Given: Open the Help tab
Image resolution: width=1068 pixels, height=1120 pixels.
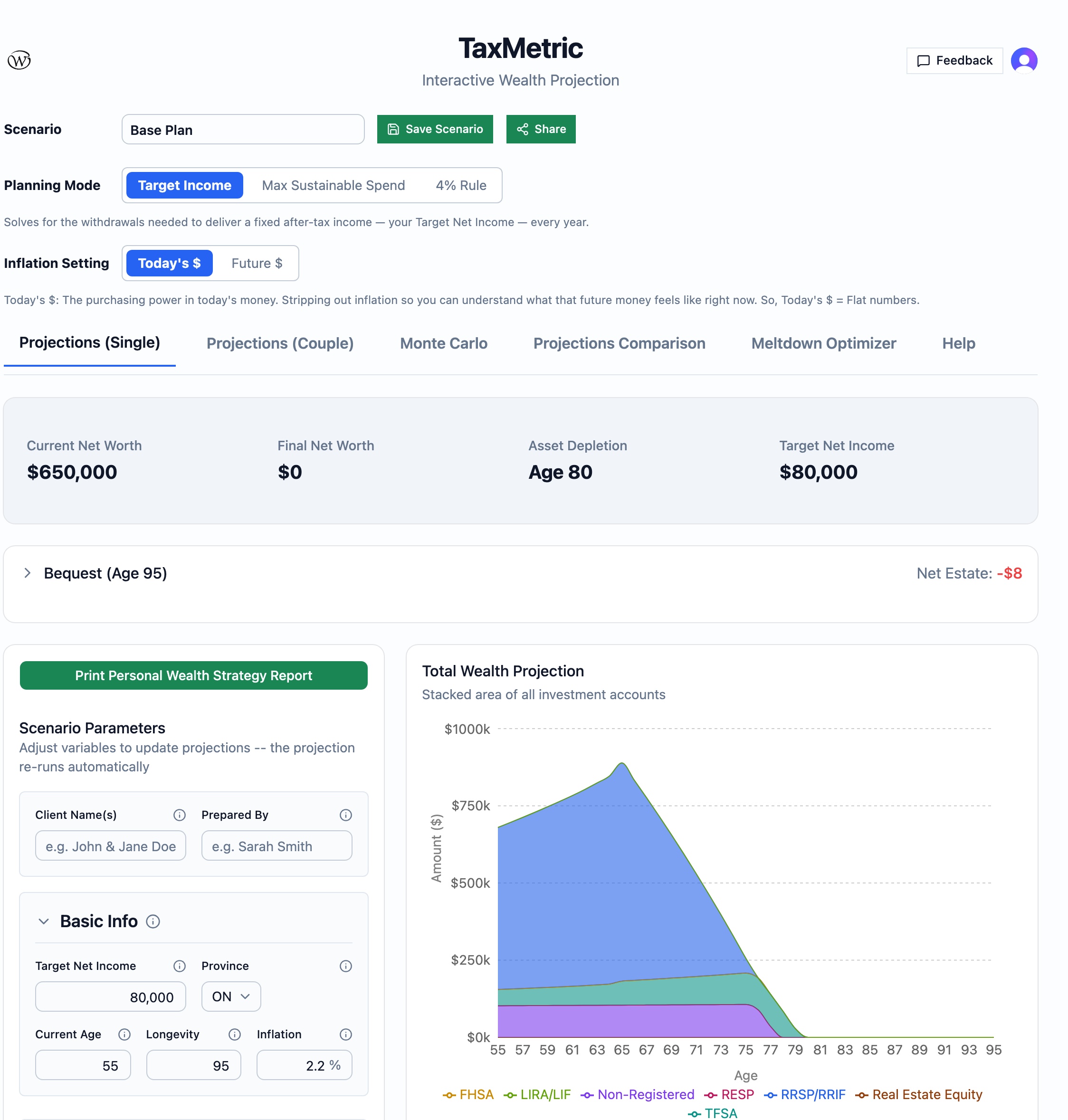Looking at the screenshot, I should [958, 343].
